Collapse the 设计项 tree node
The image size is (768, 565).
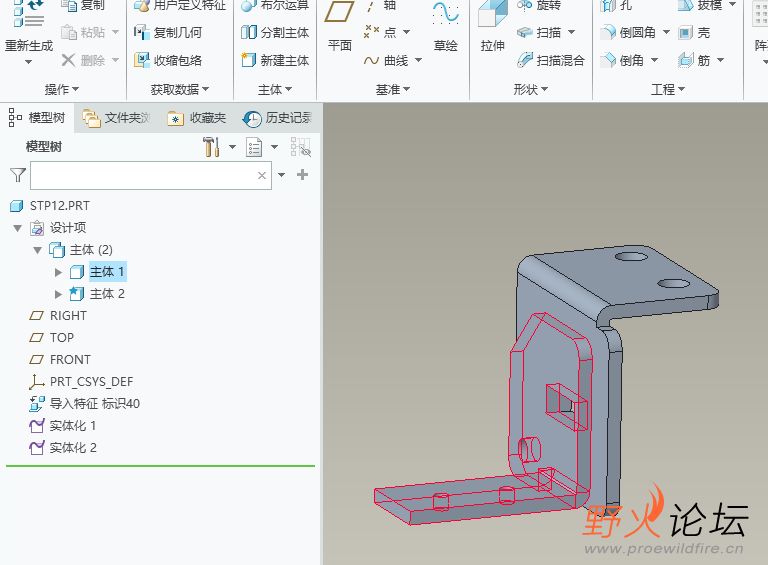[18, 228]
